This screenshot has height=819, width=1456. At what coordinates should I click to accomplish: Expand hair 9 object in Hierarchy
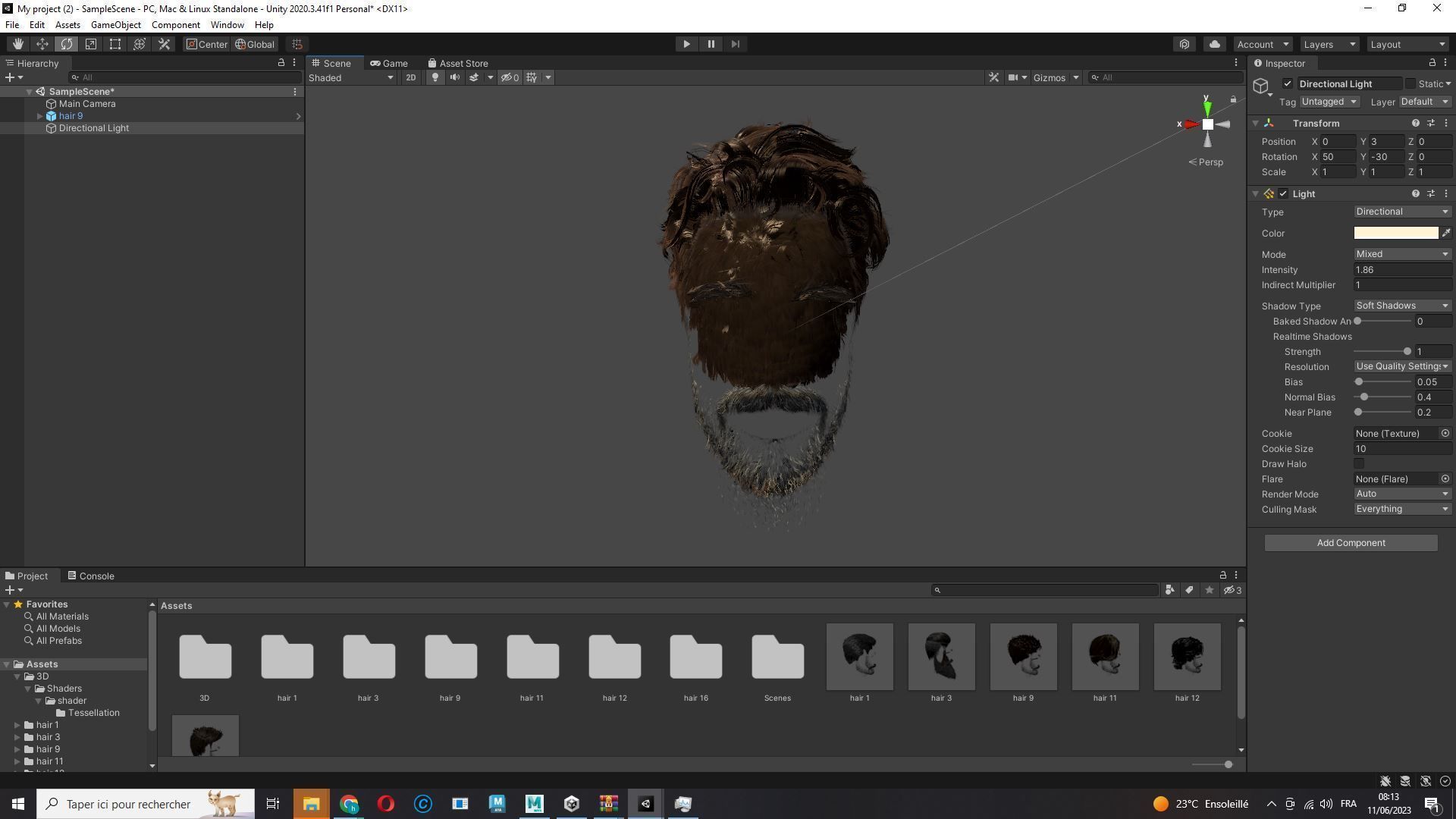click(x=39, y=116)
